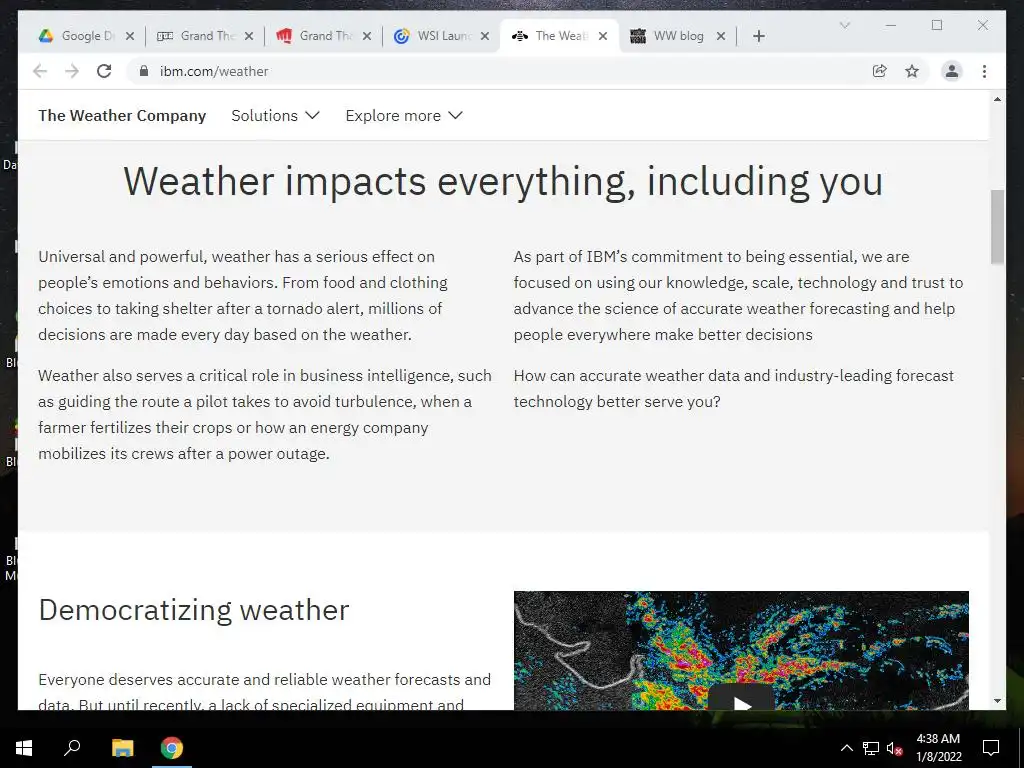
Task: Expand the Explore more dropdown menu
Action: [404, 116]
